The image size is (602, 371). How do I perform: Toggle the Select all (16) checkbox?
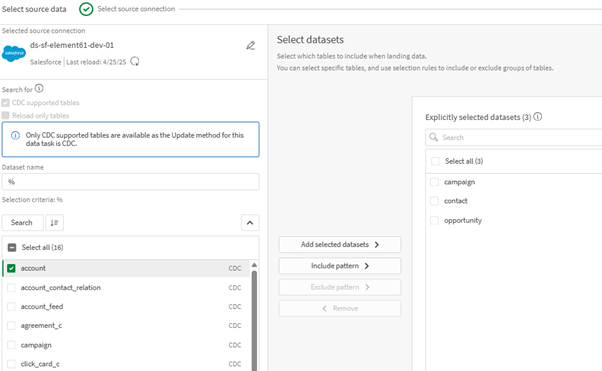pos(12,247)
